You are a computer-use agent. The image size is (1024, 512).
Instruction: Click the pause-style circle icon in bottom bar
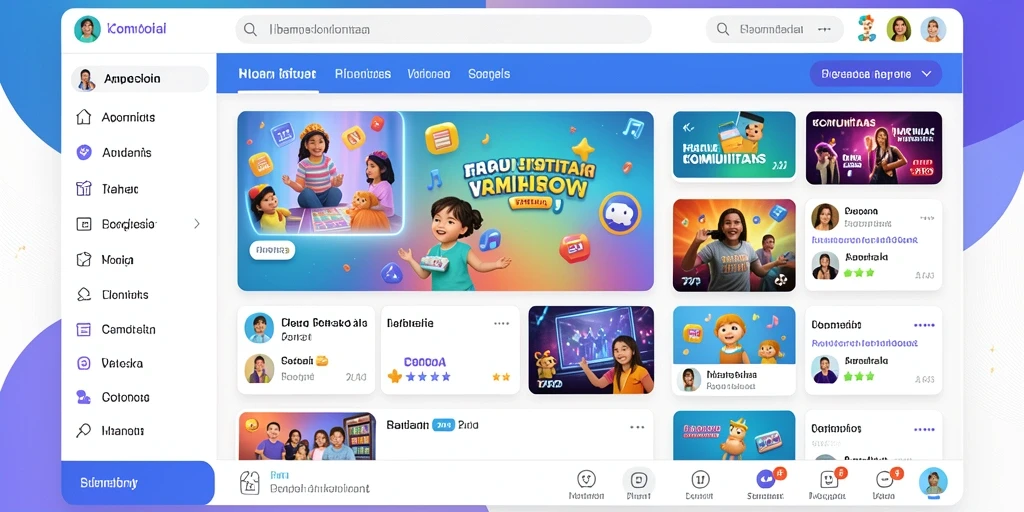pyautogui.click(x=700, y=479)
